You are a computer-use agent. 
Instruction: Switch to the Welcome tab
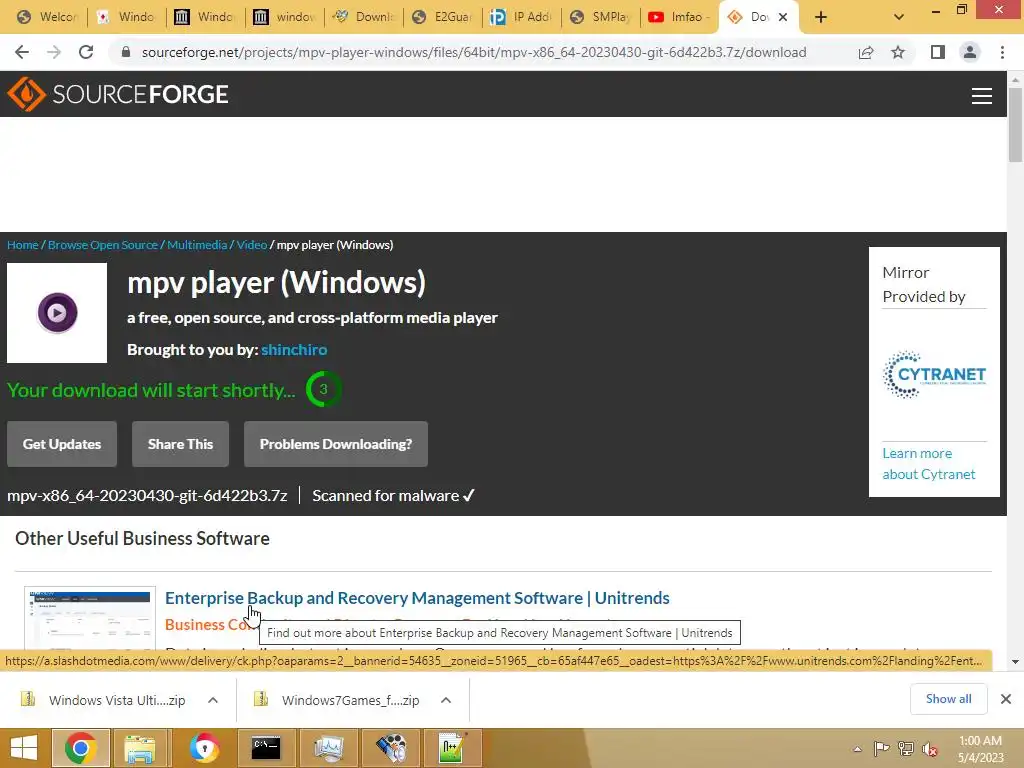[46, 17]
